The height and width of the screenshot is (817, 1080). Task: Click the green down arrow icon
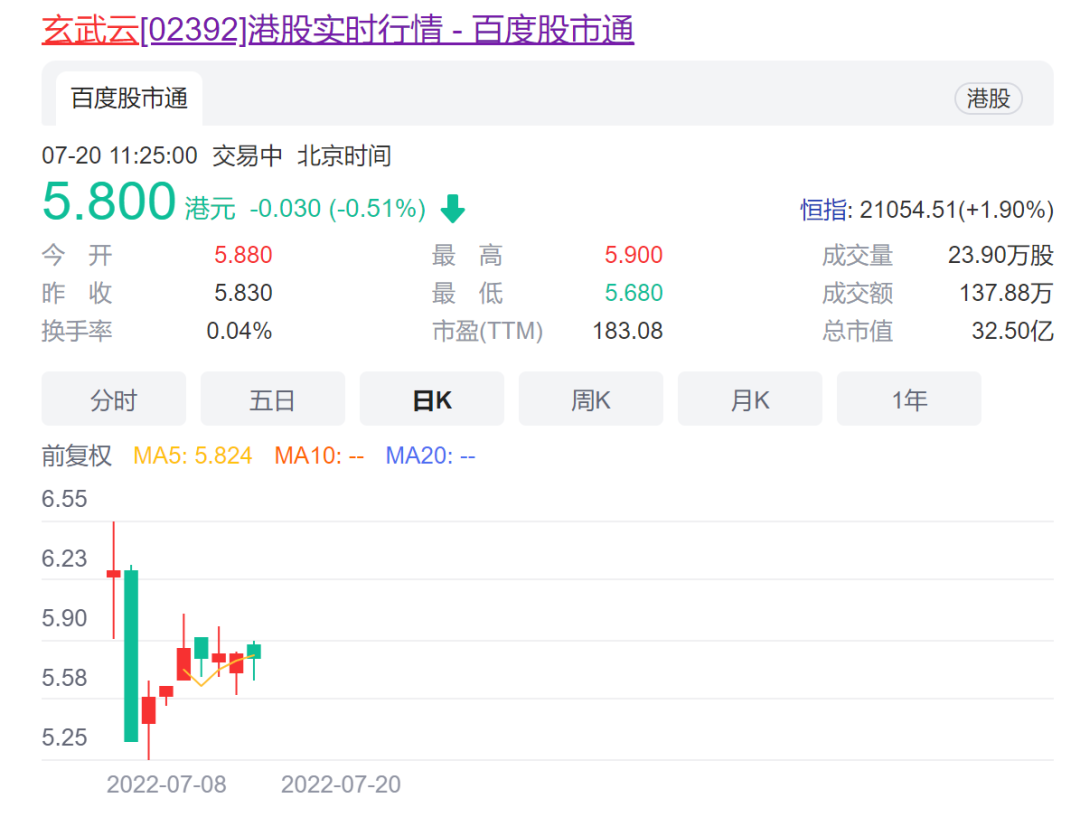tap(453, 209)
